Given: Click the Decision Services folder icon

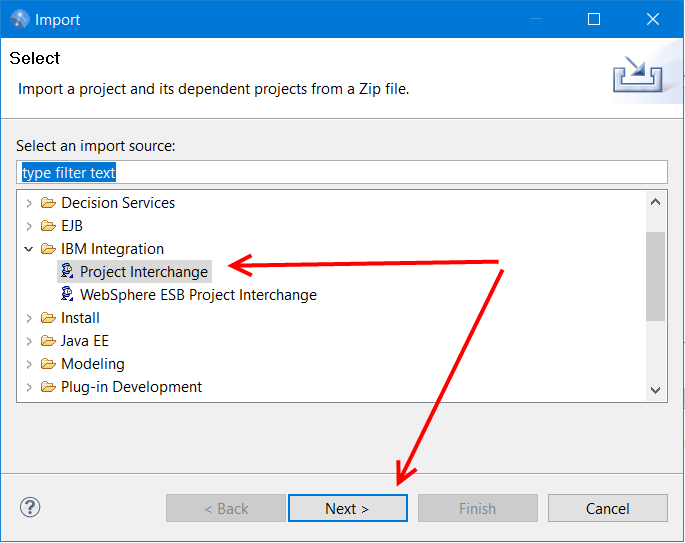Looking at the screenshot, I should (48, 203).
